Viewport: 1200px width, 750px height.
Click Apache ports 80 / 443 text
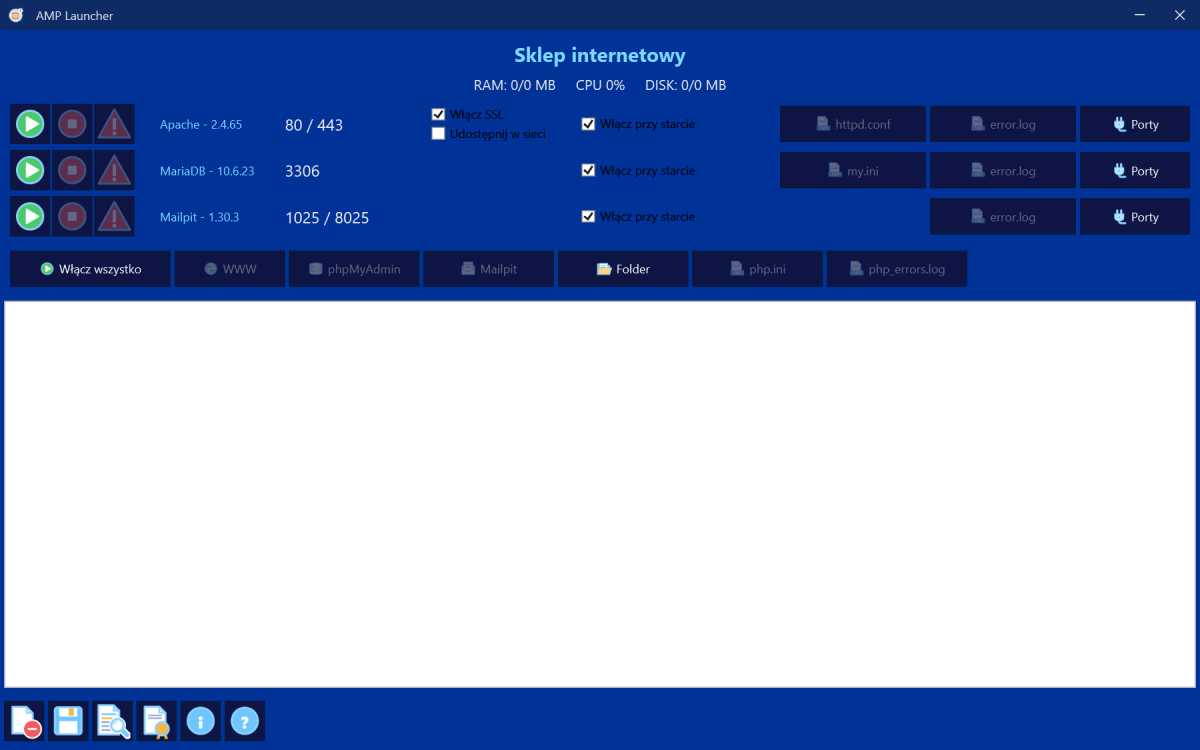point(314,125)
